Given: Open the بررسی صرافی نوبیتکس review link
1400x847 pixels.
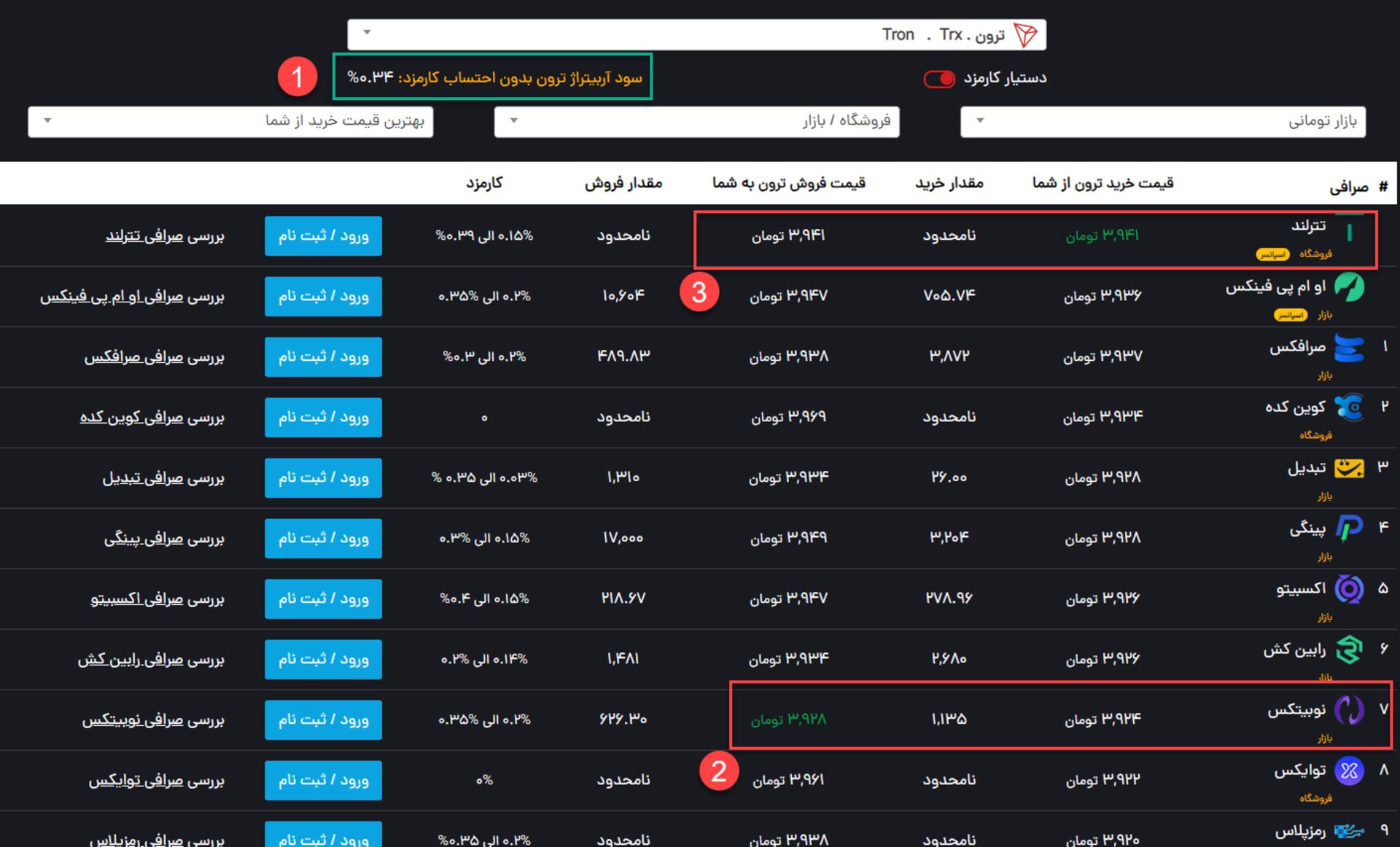Looking at the screenshot, I should coord(153,720).
